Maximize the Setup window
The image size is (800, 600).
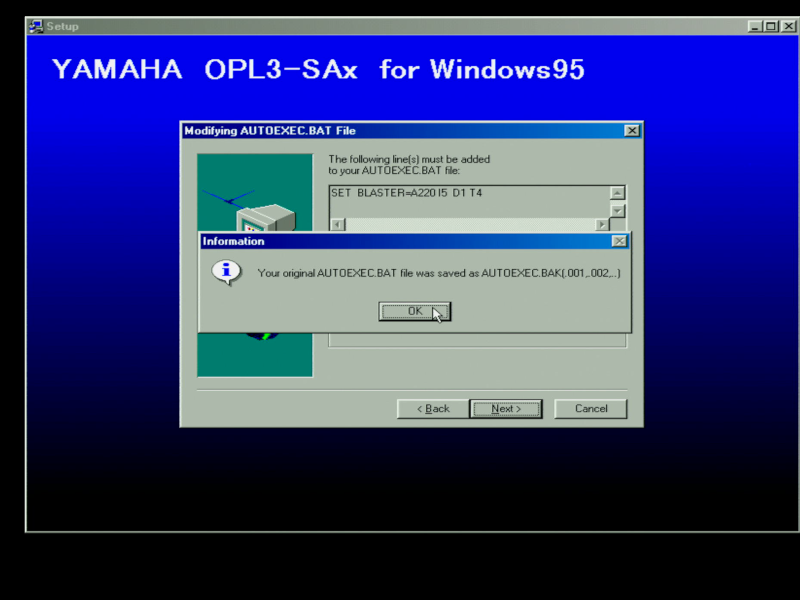tap(772, 26)
